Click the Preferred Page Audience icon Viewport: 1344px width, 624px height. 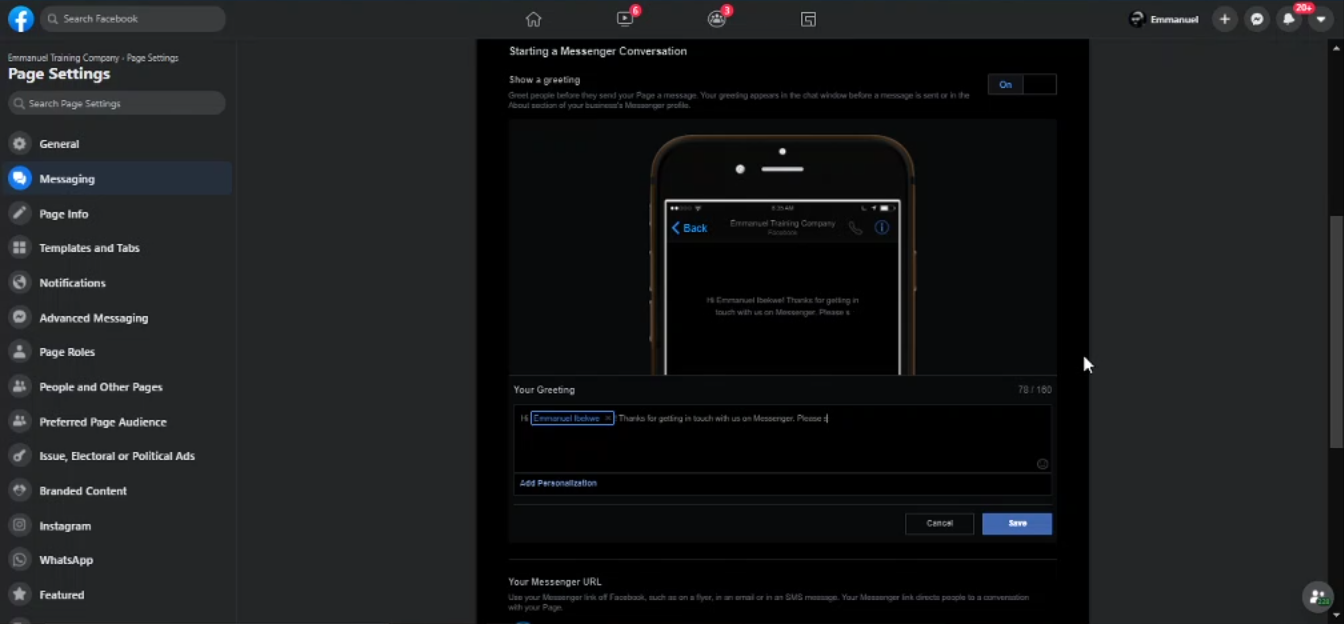coord(19,421)
